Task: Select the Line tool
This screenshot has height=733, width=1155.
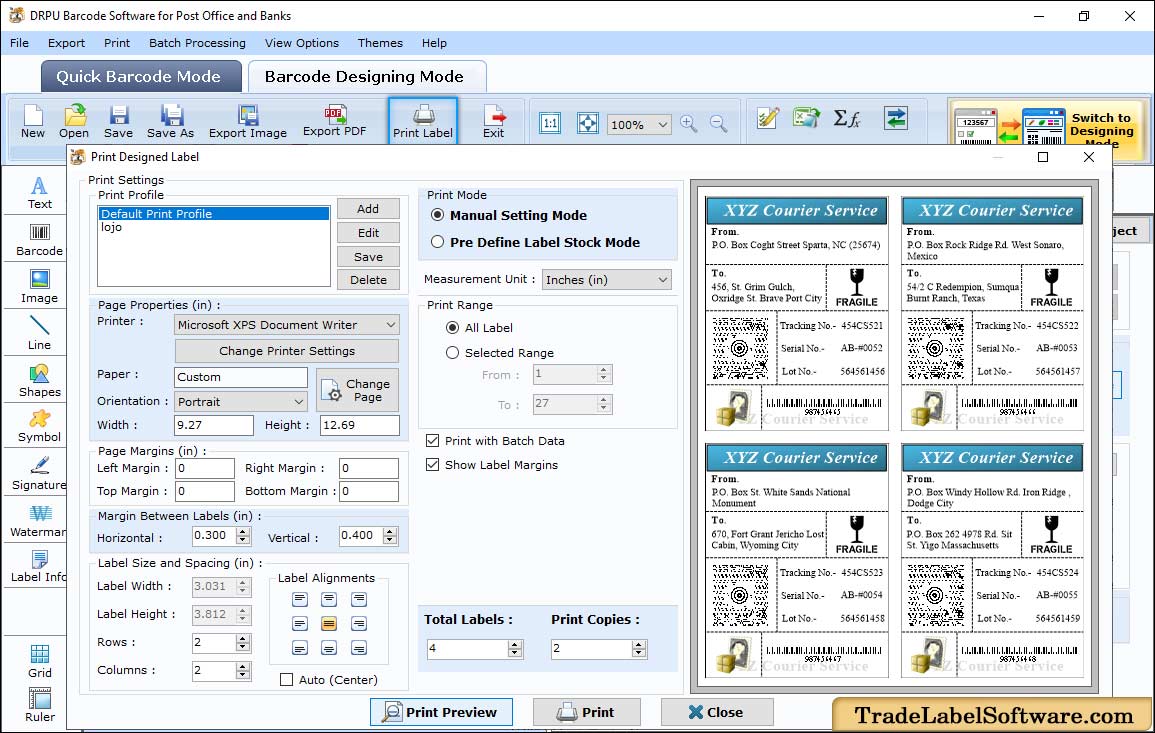Action: (x=40, y=334)
